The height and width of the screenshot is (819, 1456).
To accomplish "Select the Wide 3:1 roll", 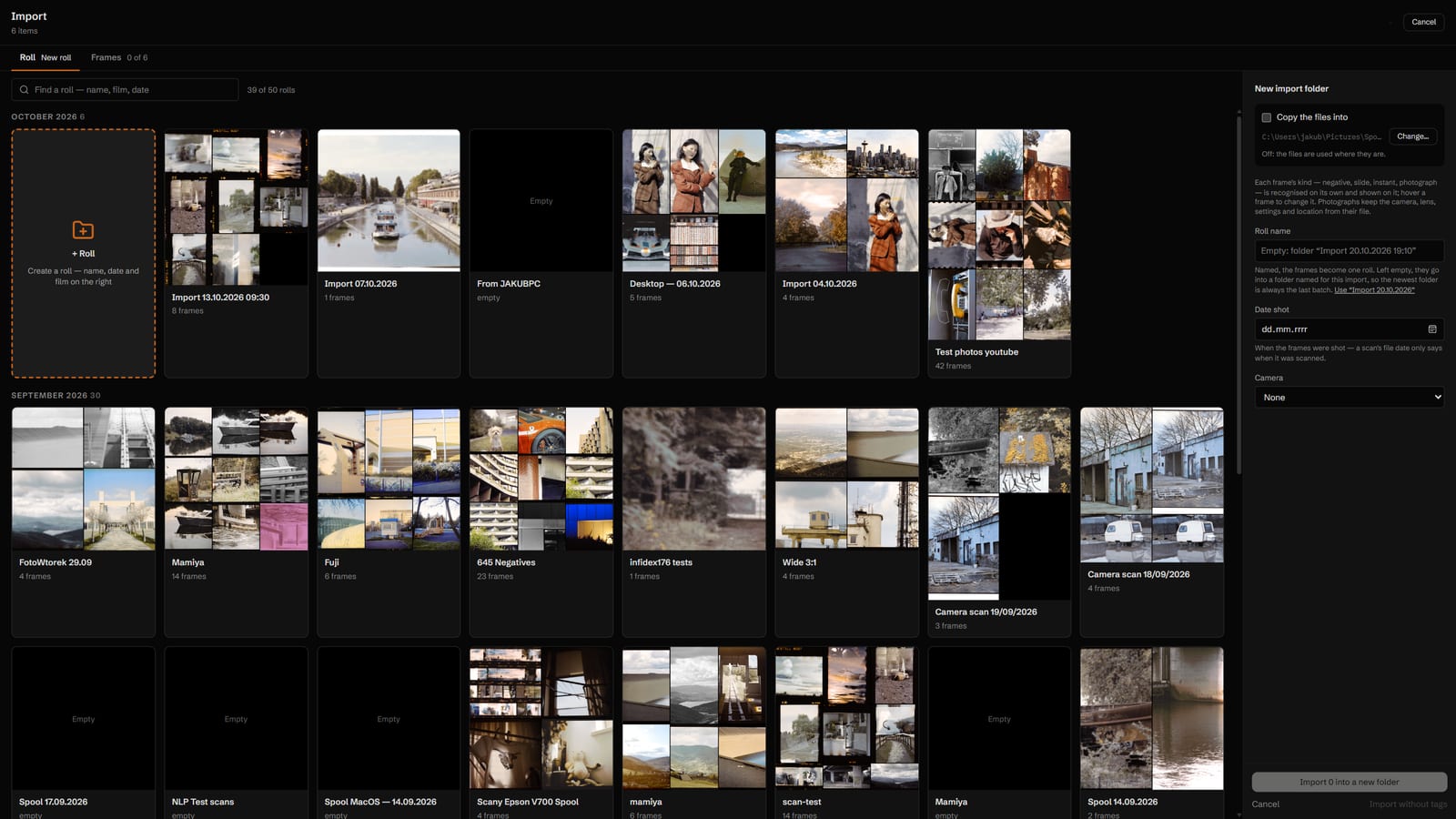I will coord(846,522).
